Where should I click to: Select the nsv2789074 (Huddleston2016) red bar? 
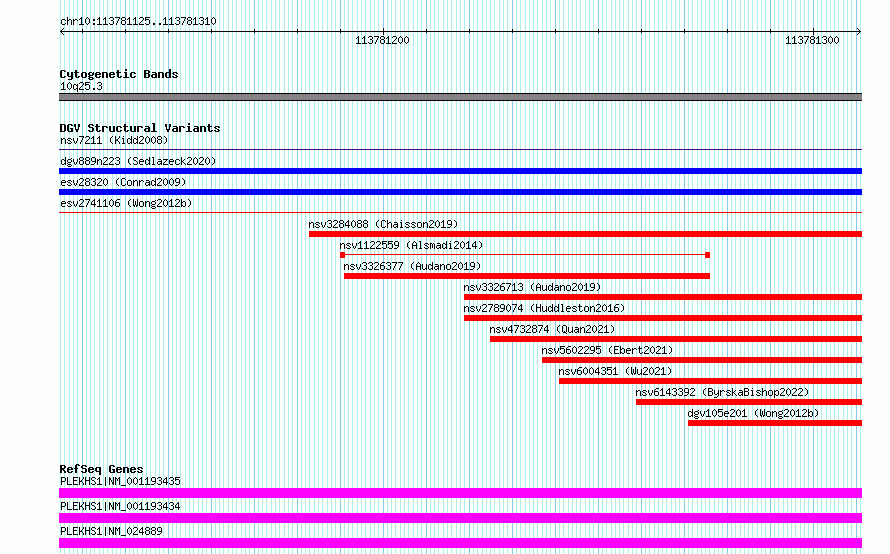(663, 318)
